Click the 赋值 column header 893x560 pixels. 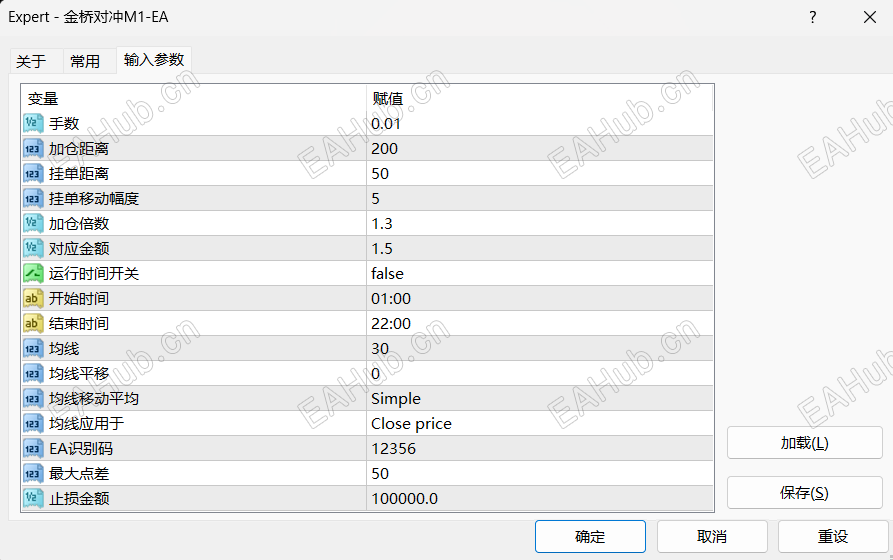539,99
